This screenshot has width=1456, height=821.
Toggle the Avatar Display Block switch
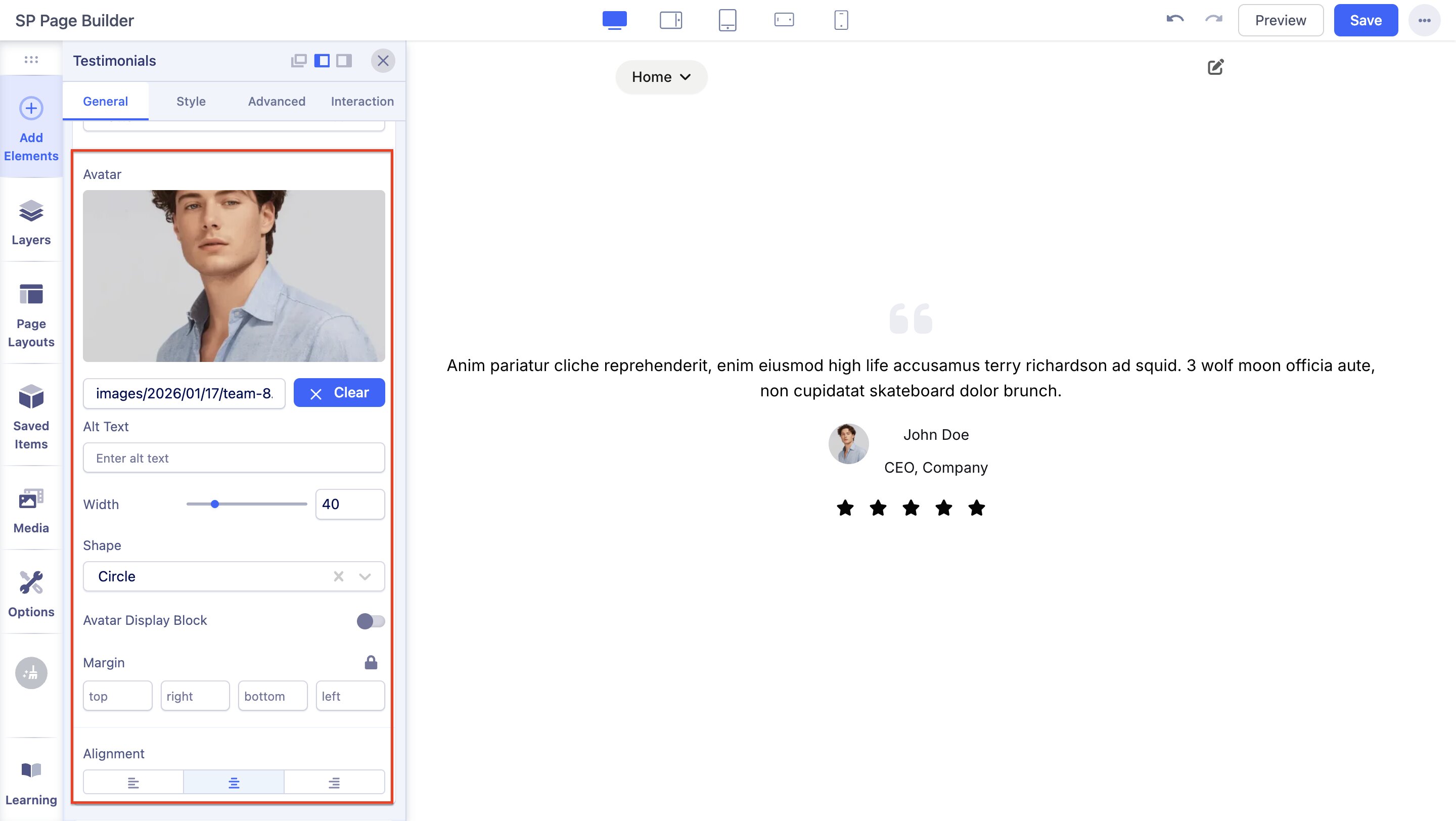(x=370, y=621)
